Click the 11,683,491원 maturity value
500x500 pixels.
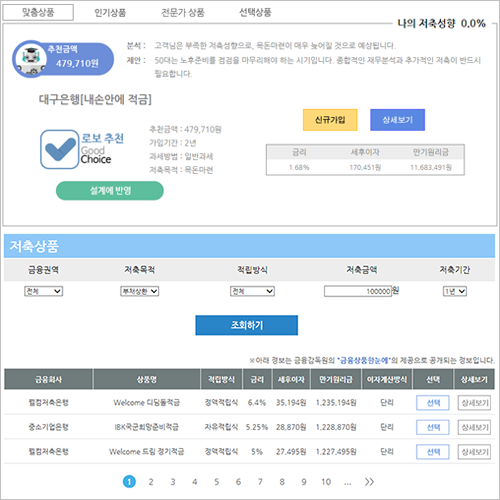(431, 167)
